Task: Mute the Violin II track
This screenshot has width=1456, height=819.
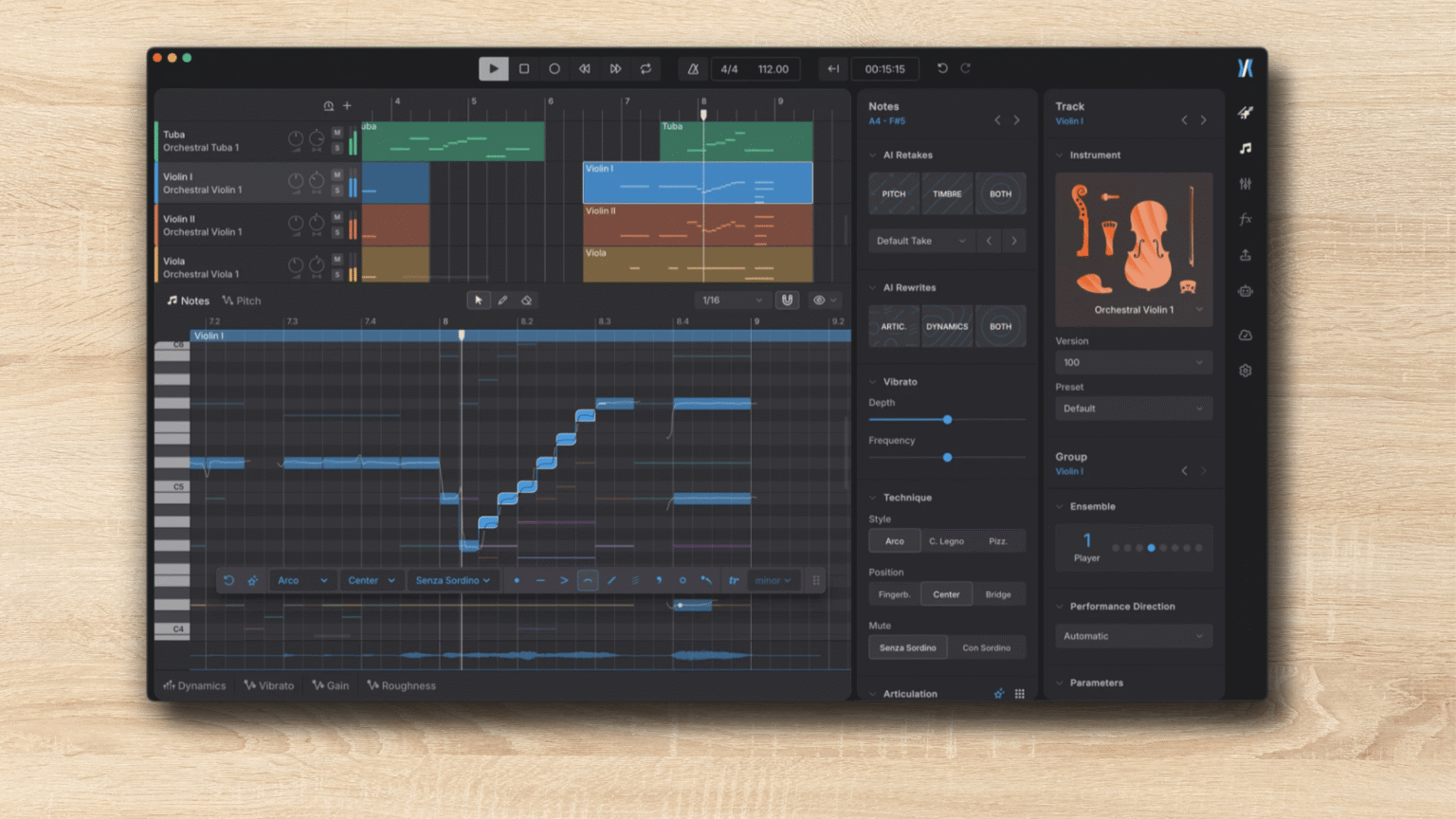Action: (x=337, y=217)
